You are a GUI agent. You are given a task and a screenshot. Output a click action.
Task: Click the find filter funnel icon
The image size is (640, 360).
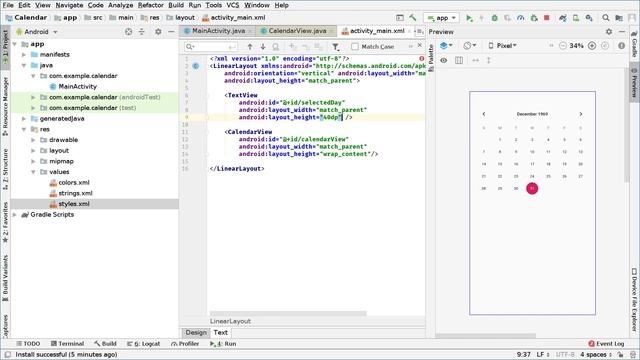[336, 47]
